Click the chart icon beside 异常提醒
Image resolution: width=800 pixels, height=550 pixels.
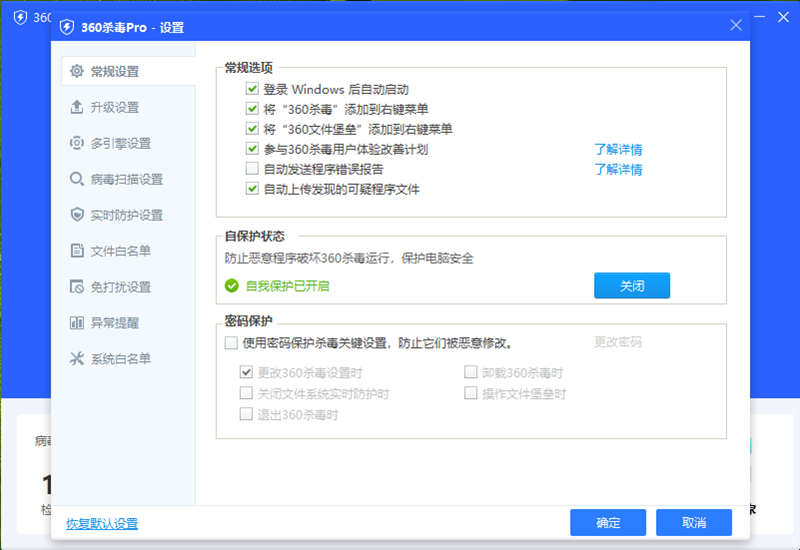[x=76, y=323]
